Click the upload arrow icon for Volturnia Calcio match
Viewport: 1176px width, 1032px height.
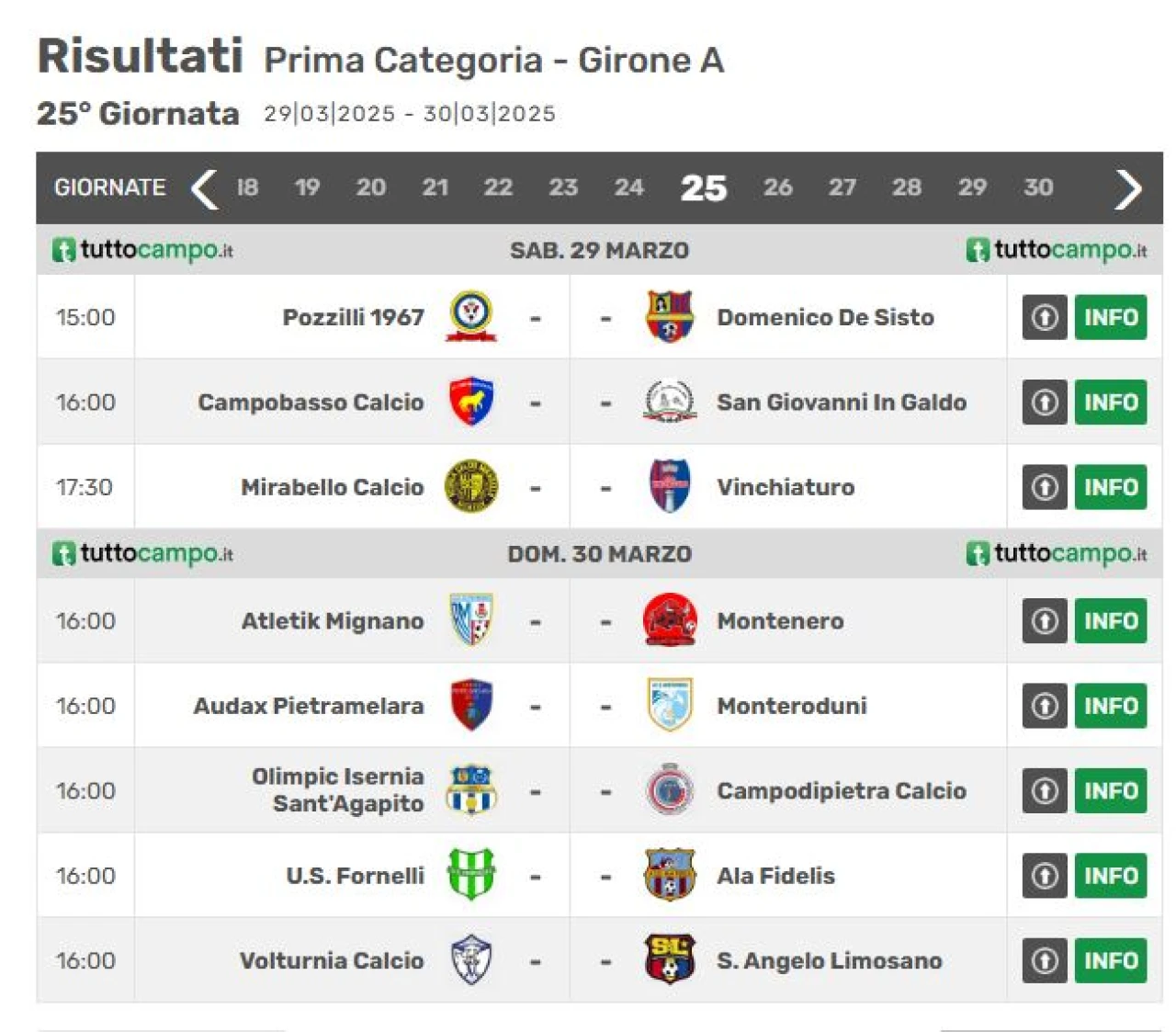pyautogui.click(x=1045, y=960)
